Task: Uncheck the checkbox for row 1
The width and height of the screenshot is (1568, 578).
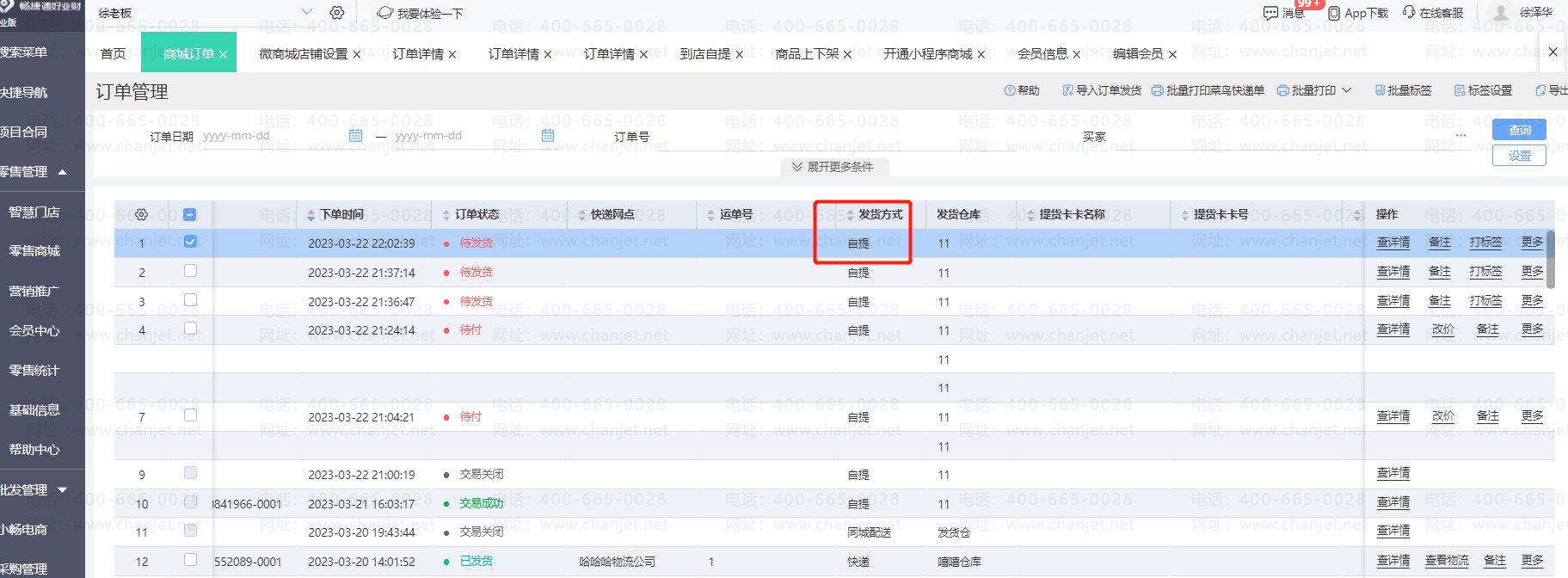Action: (x=190, y=242)
